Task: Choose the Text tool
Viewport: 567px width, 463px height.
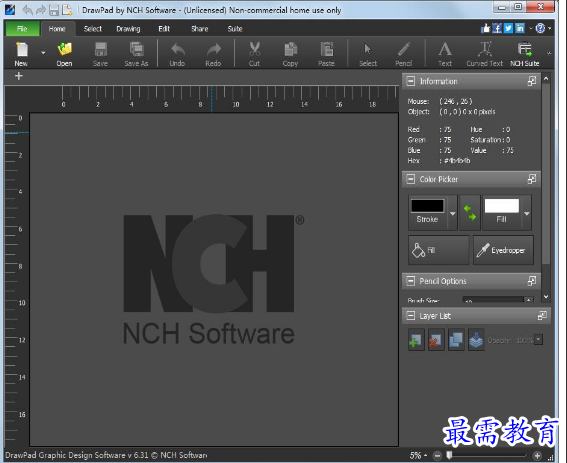Action: [x=445, y=54]
